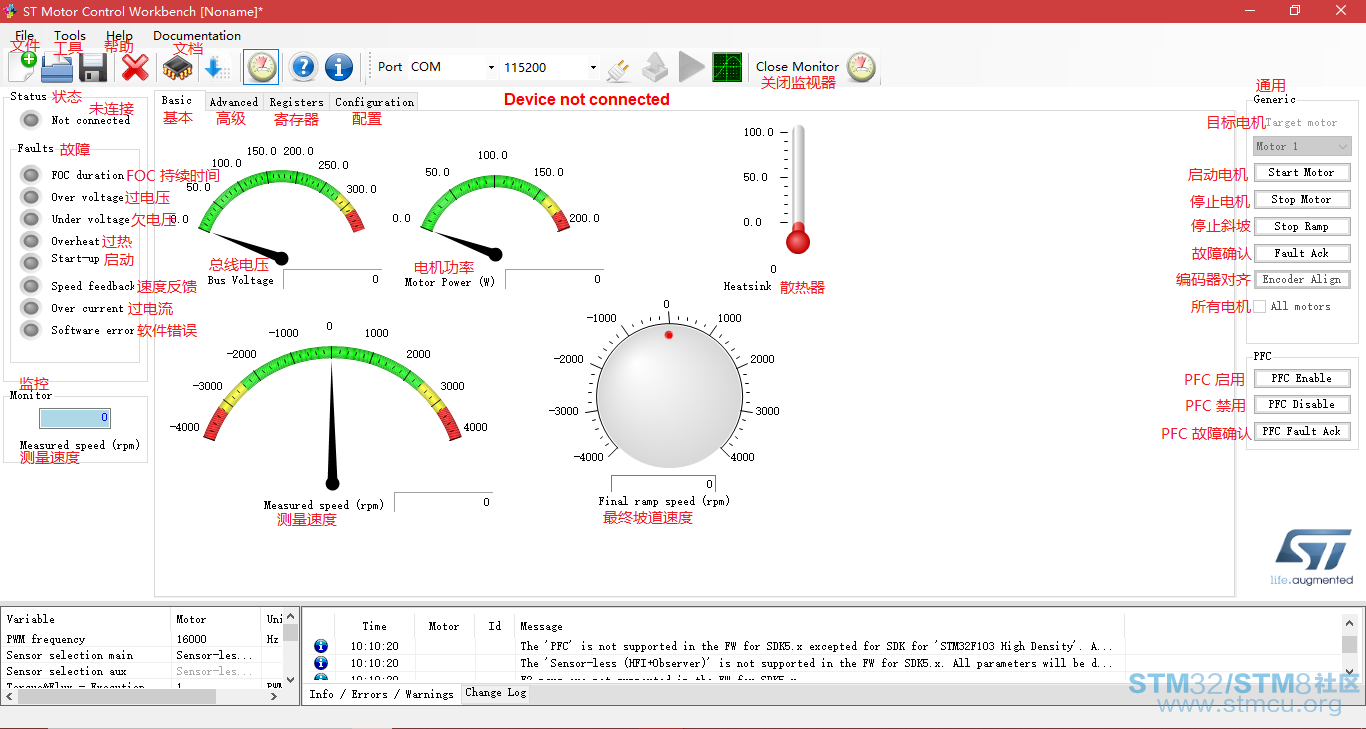Click the value field beside the large speed gauge

(x=443, y=502)
